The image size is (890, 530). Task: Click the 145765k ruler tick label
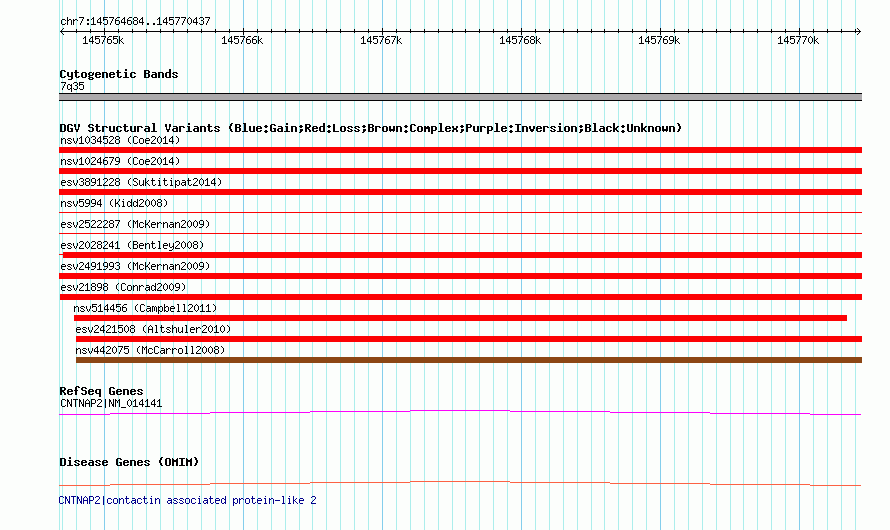tap(103, 40)
